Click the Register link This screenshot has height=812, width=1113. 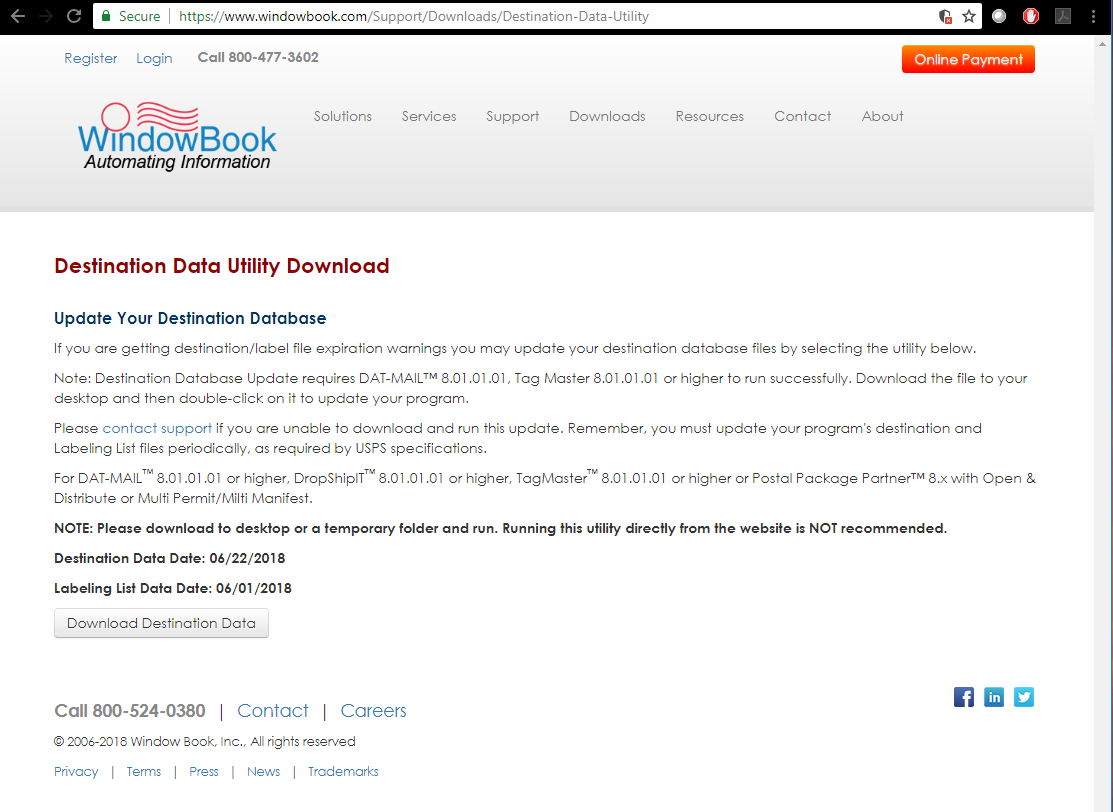coord(90,58)
